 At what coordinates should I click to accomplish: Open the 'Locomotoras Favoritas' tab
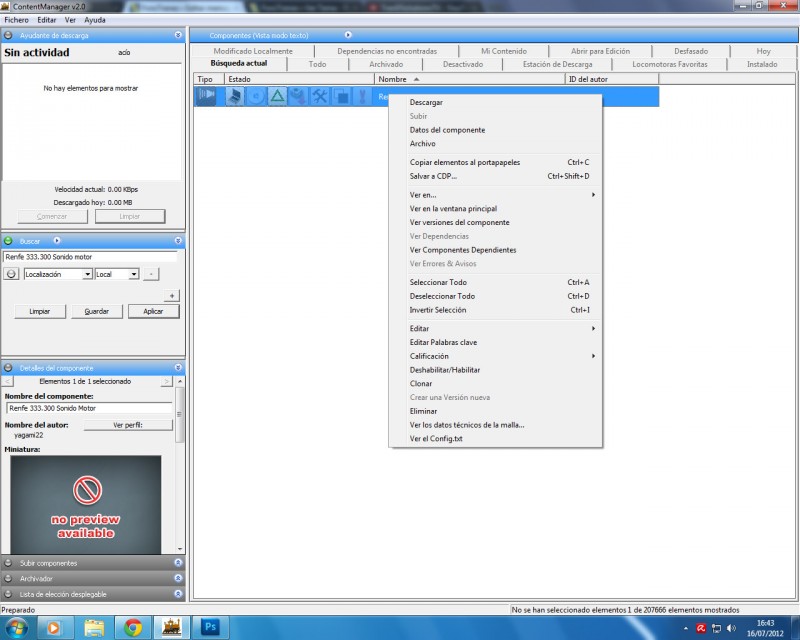tap(670, 64)
